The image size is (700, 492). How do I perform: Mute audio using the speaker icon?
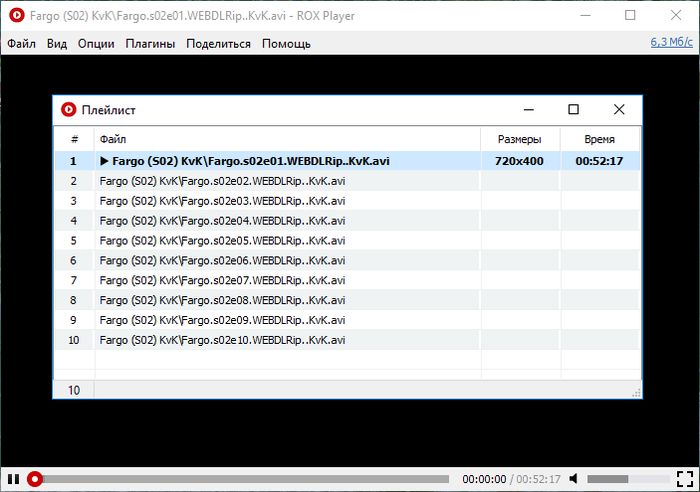(575, 479)
